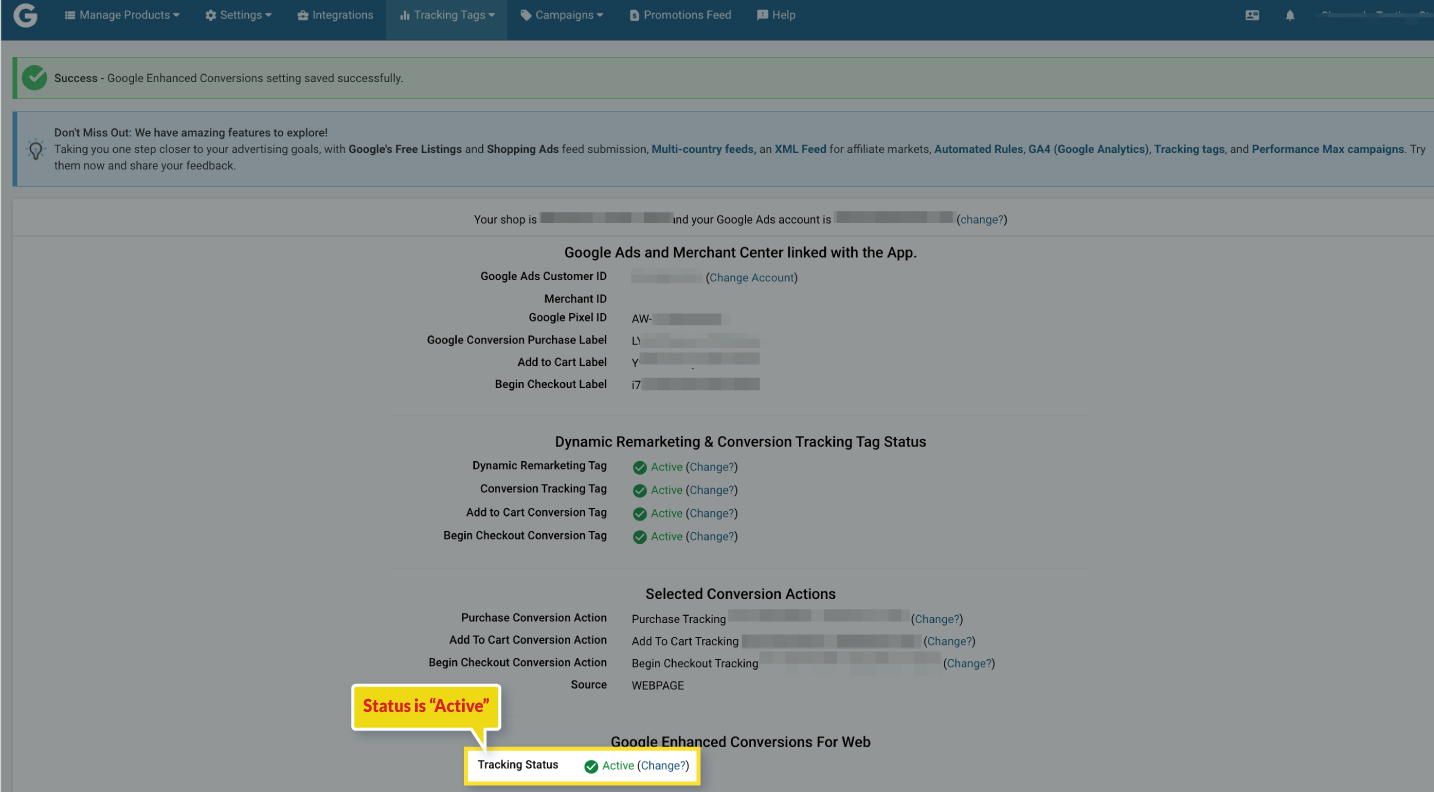Follow the Automated Rules link
The width and height of the screenshot is (1434, 792).
pos(978,149)
